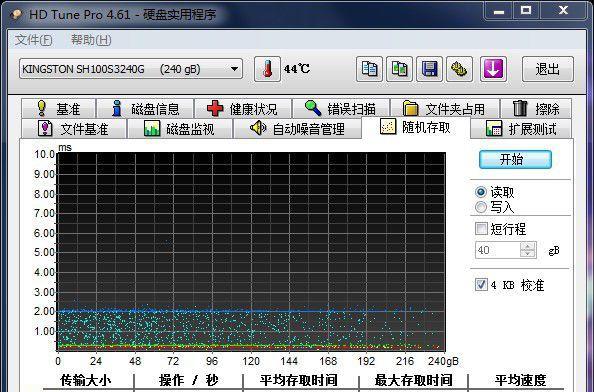Enable the 短行程 short stroke checkbox
This screenshot has width=594, height=392.
click(481, 228)
